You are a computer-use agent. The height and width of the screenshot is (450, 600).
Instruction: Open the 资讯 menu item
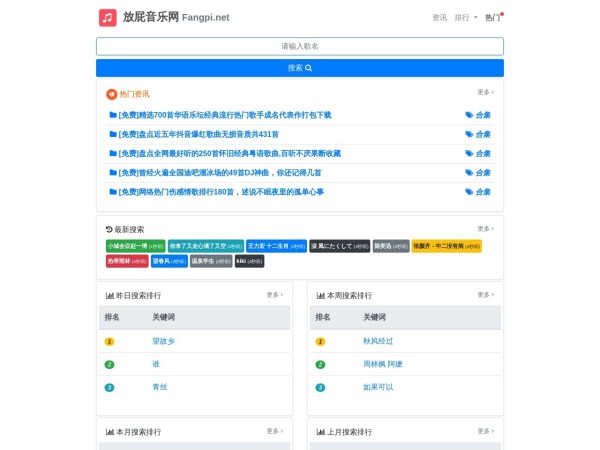click(439, 18)
